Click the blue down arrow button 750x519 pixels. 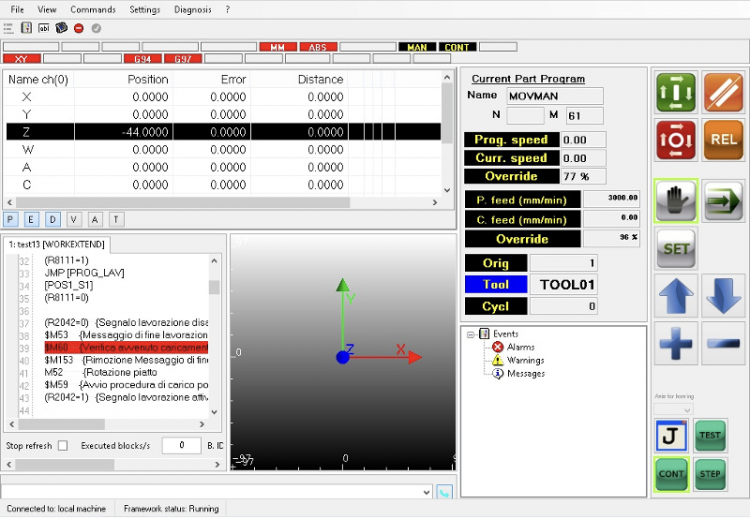[723, 297]
